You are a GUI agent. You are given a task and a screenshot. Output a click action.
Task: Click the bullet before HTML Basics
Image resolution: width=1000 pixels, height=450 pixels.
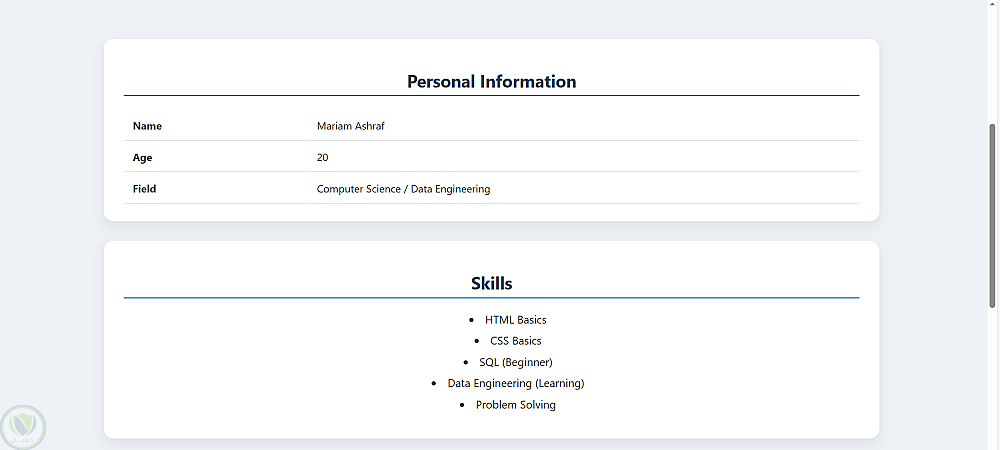471,320
